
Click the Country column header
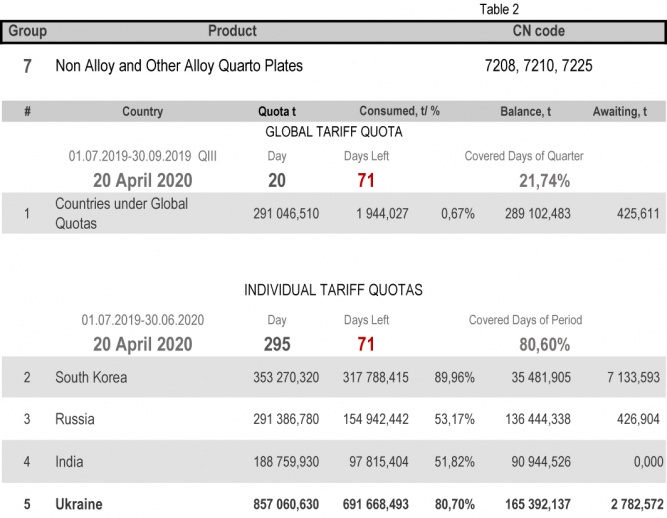[142, 112]
